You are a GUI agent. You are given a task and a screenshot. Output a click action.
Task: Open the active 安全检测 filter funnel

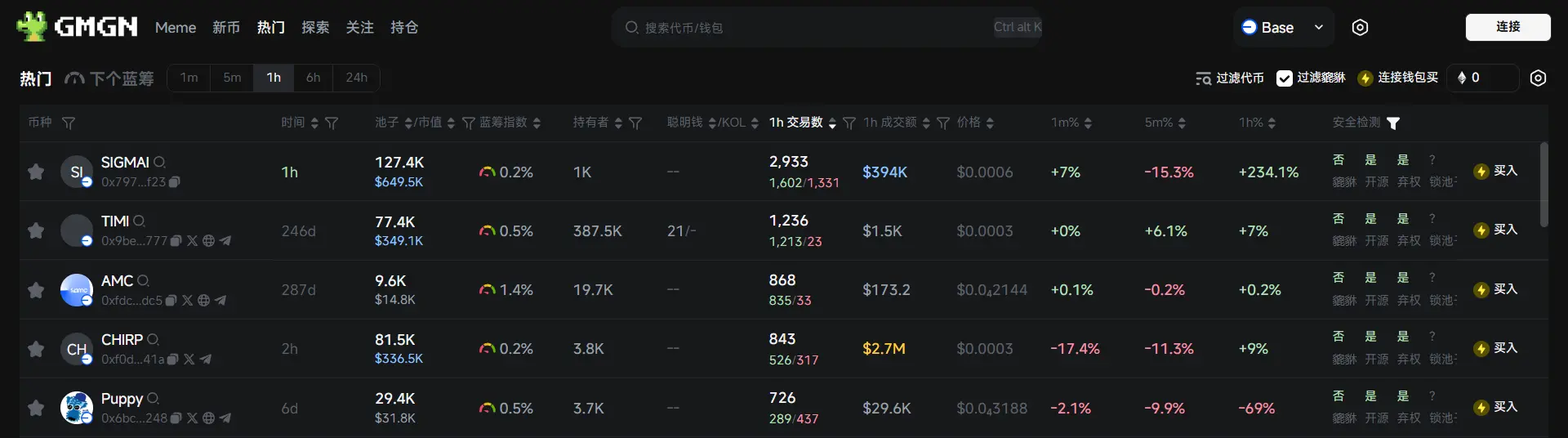[x=1393, y=123]
